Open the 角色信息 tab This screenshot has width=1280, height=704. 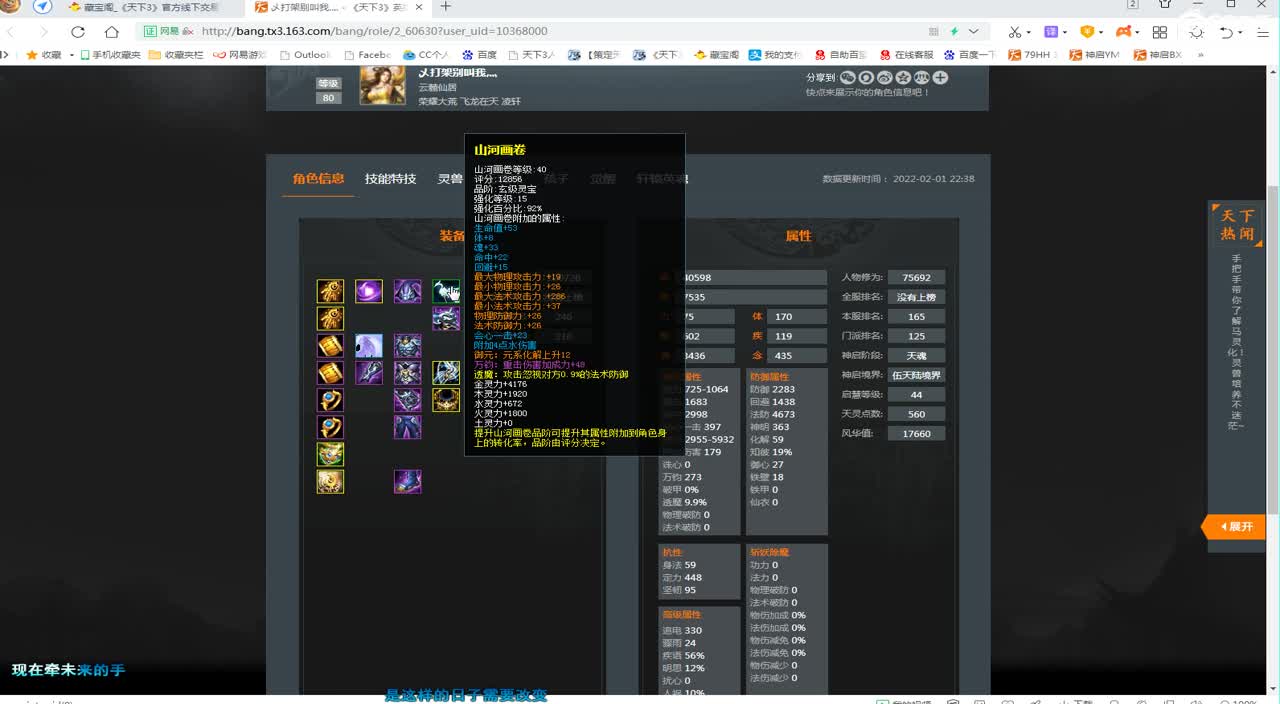318,179
